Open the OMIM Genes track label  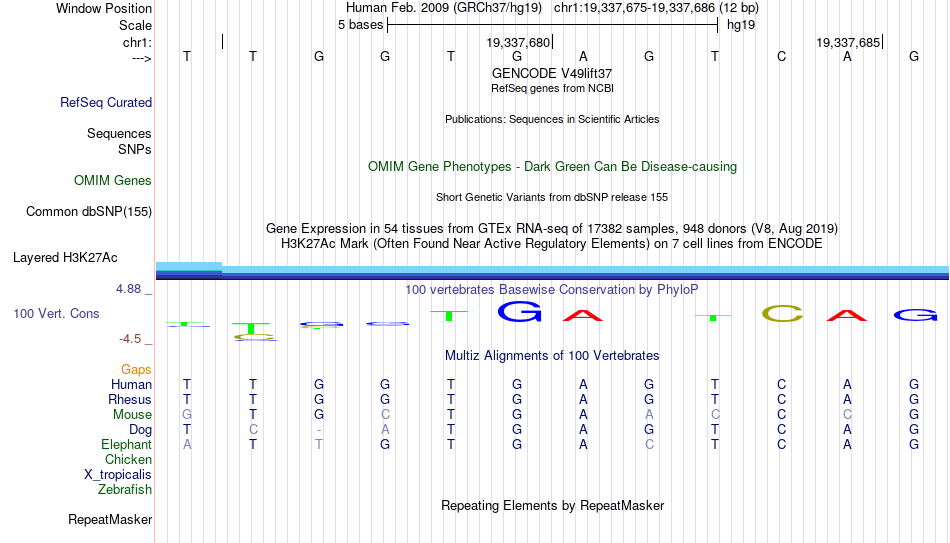(113, 181)
